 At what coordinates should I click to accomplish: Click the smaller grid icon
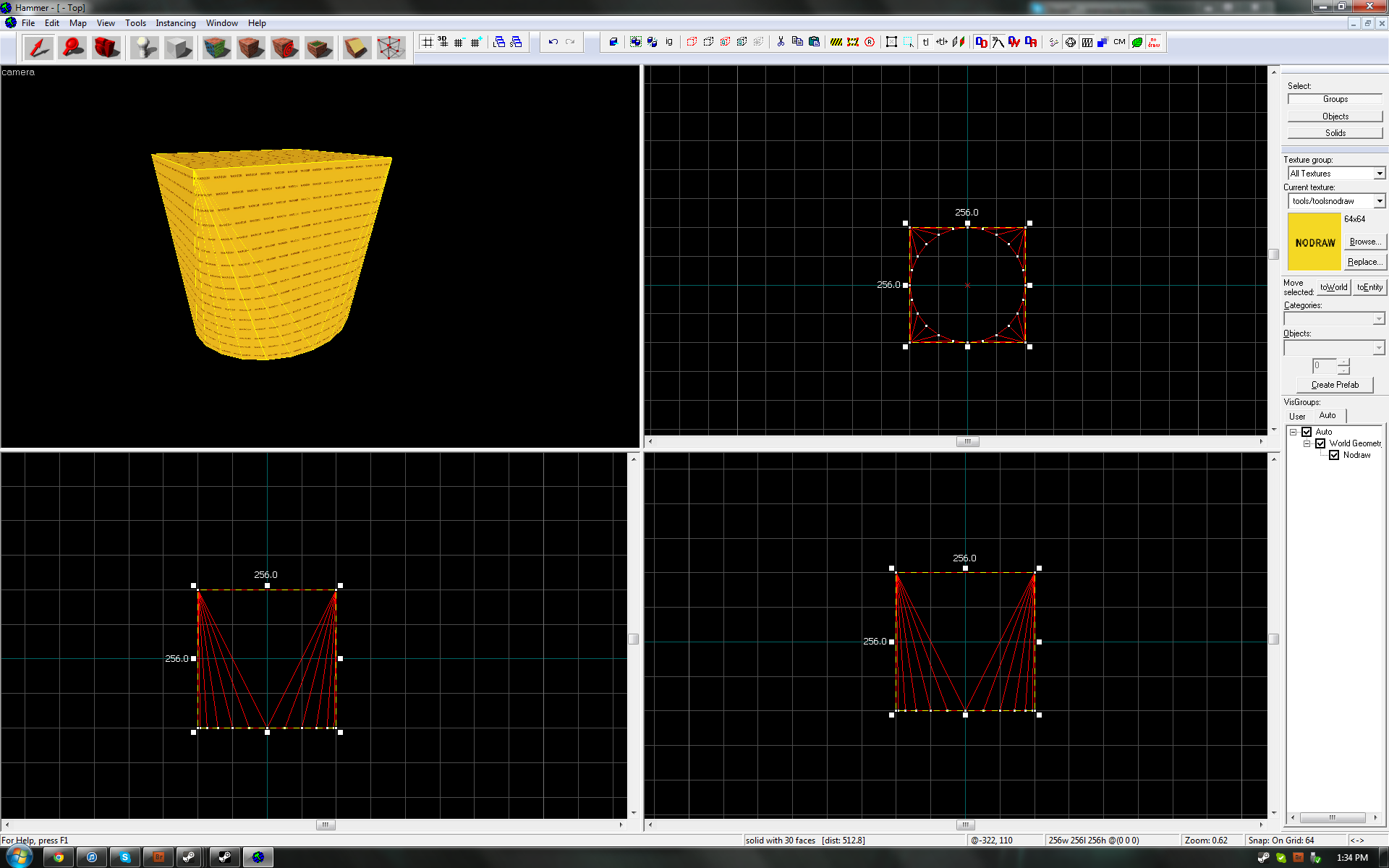459,42
